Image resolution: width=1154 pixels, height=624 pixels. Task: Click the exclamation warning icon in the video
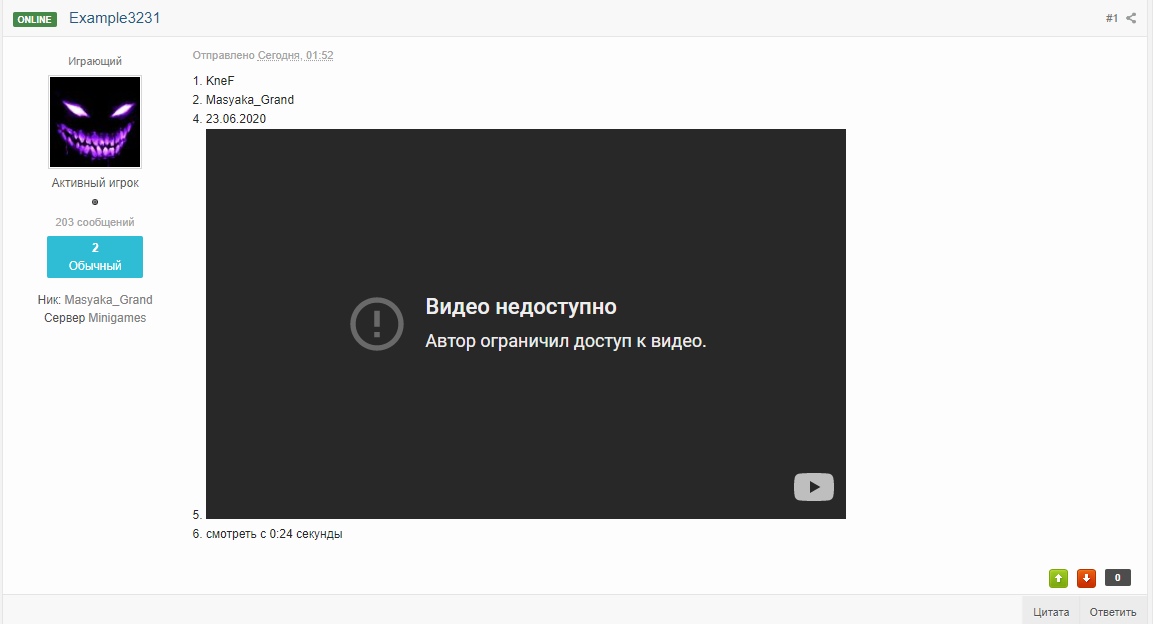coord(377,323)
